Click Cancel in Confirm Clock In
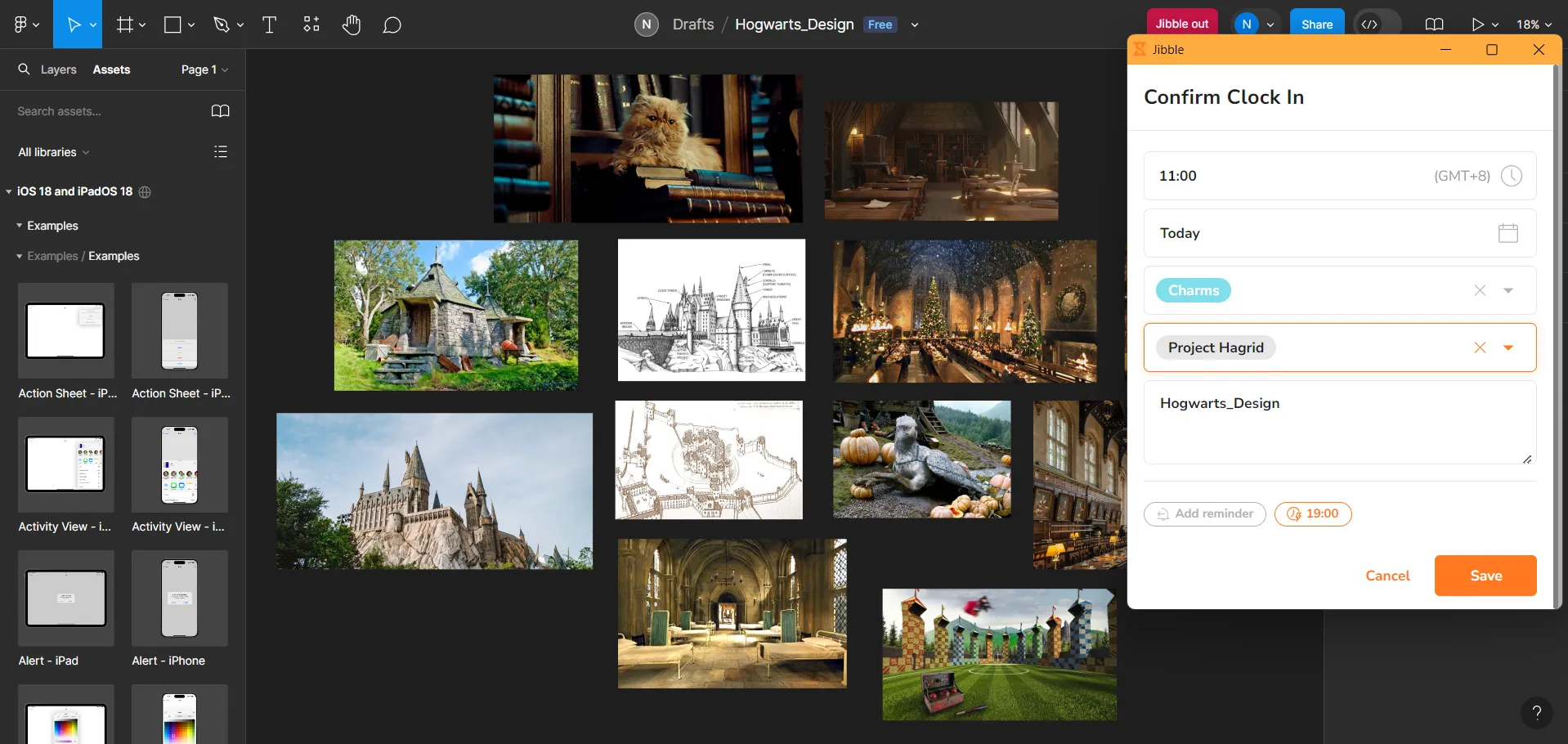This screenshot has height=744, width=1568. pos(1387,576)
